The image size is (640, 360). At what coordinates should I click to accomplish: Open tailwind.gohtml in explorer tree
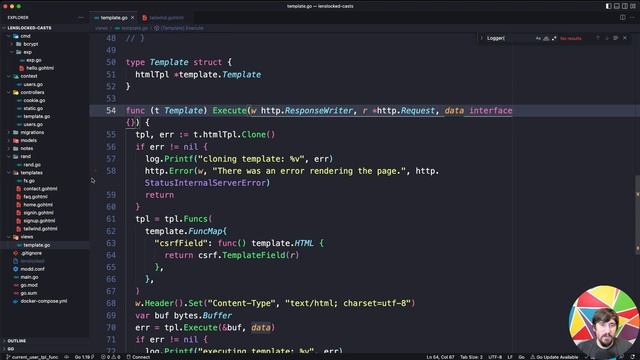tap(40, 229)
